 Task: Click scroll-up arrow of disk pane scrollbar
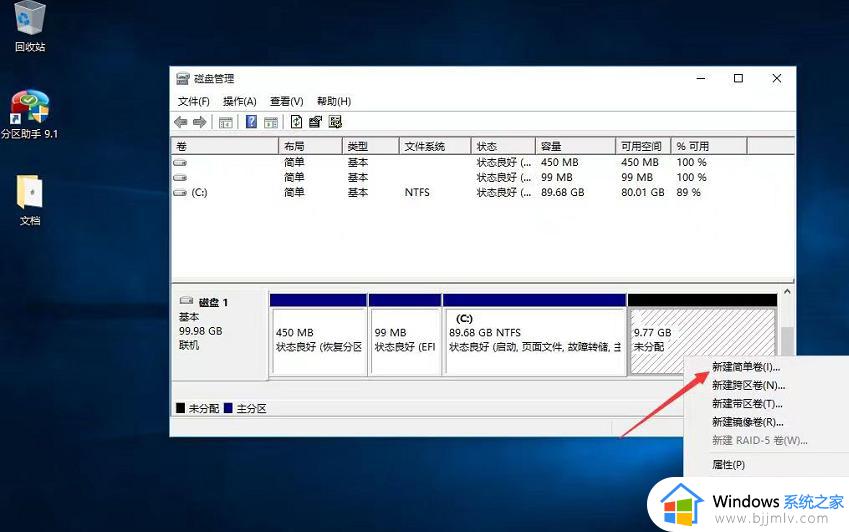coord(787,292)
